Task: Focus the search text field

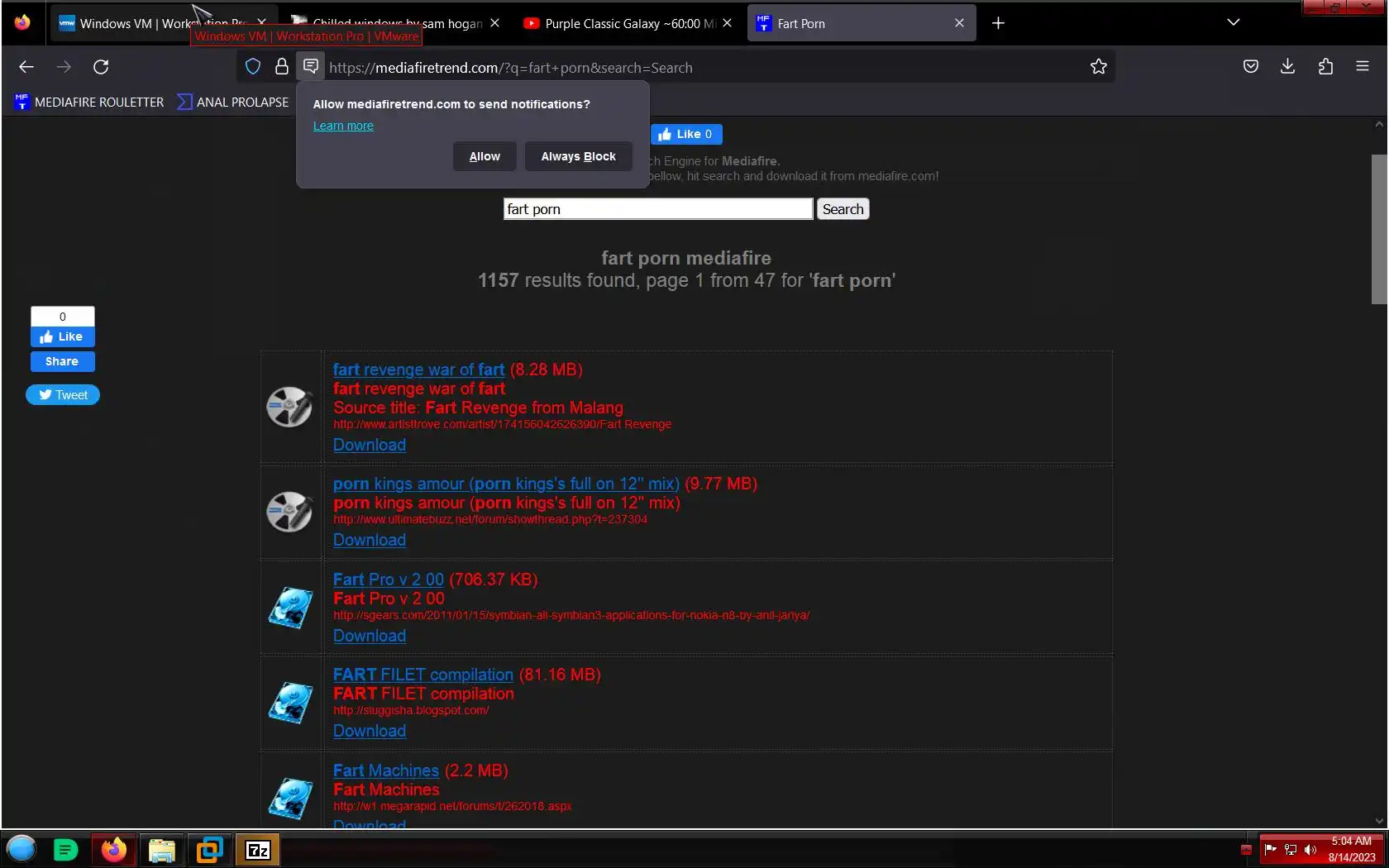Action: point(658,209)
